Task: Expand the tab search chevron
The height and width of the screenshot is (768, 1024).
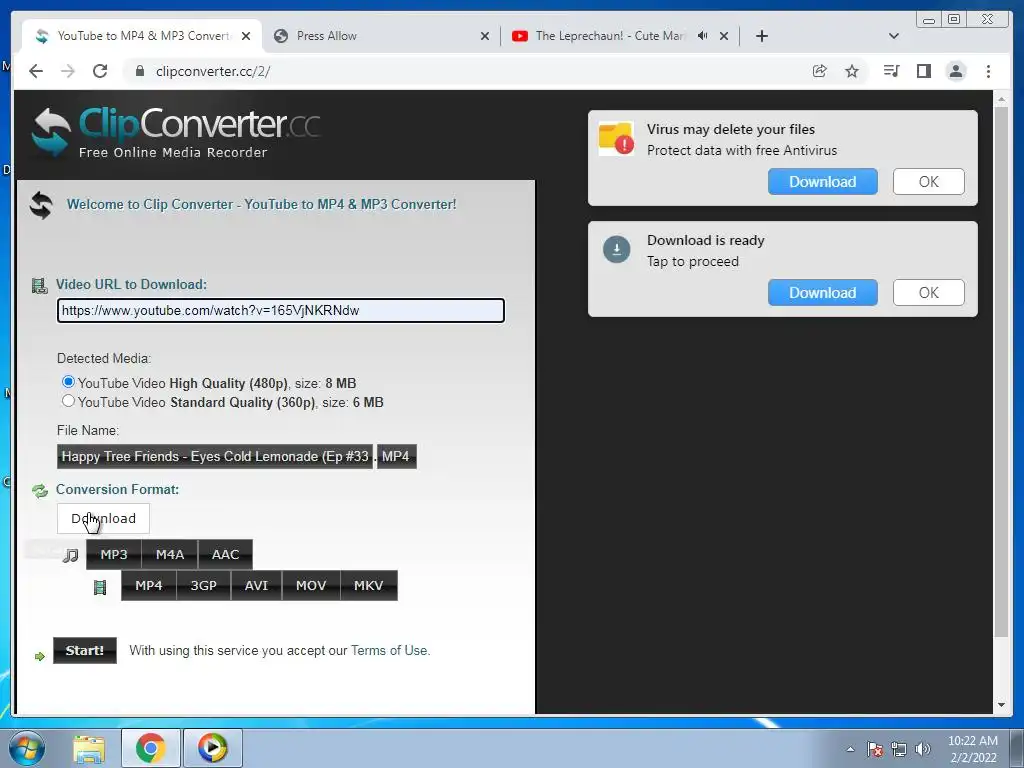Action: click(894, 36)
